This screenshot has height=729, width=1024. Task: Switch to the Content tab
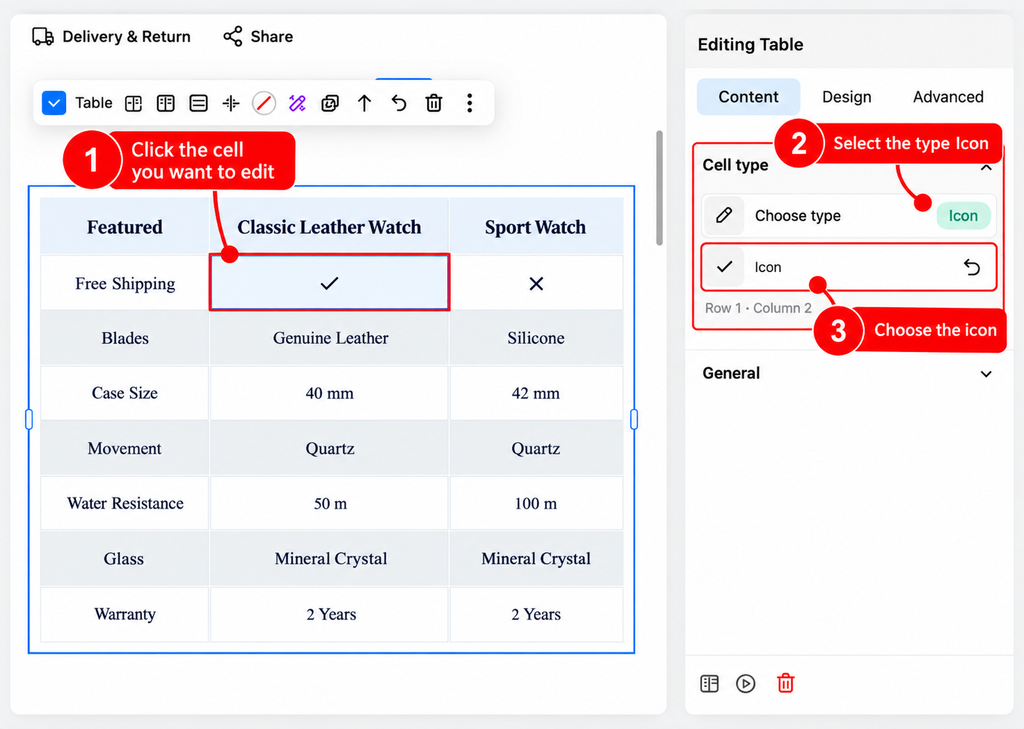coord(748,97)
